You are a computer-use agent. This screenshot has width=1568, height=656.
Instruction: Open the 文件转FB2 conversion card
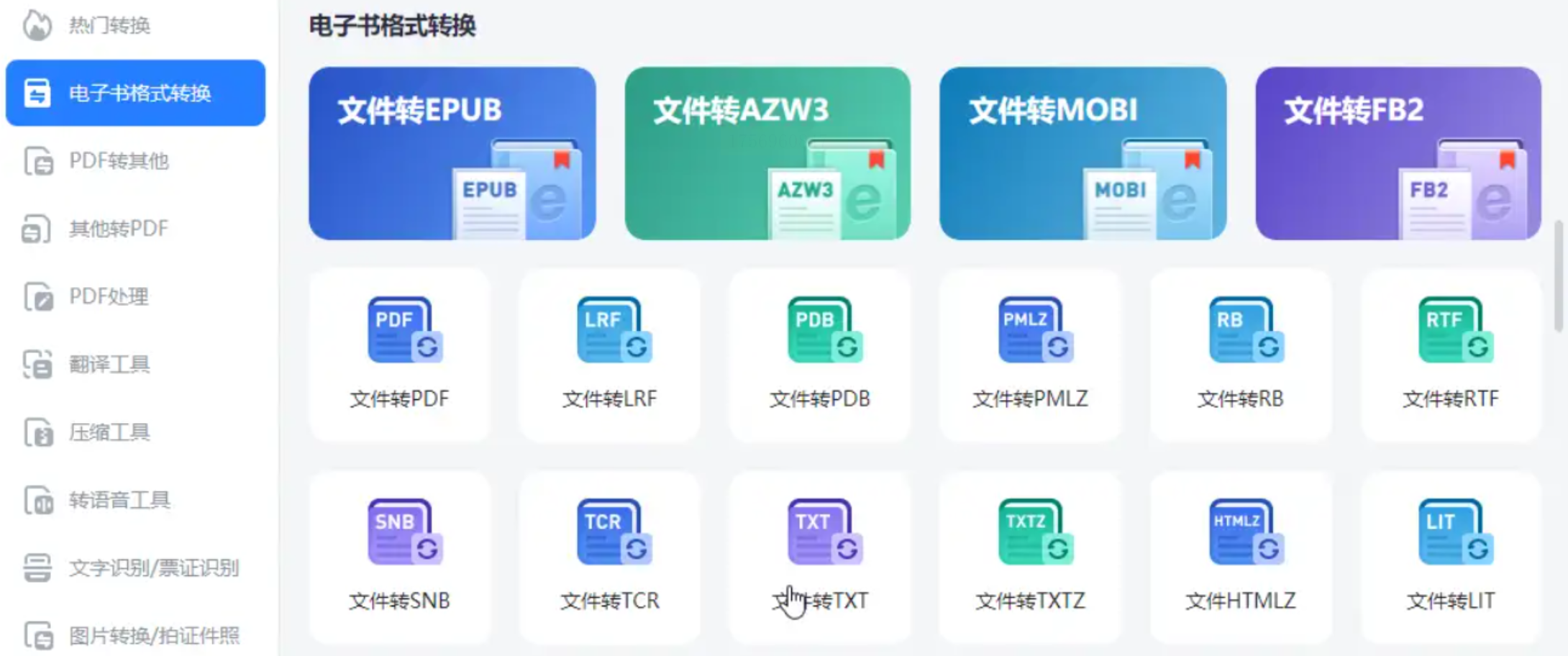(1398, 153)
